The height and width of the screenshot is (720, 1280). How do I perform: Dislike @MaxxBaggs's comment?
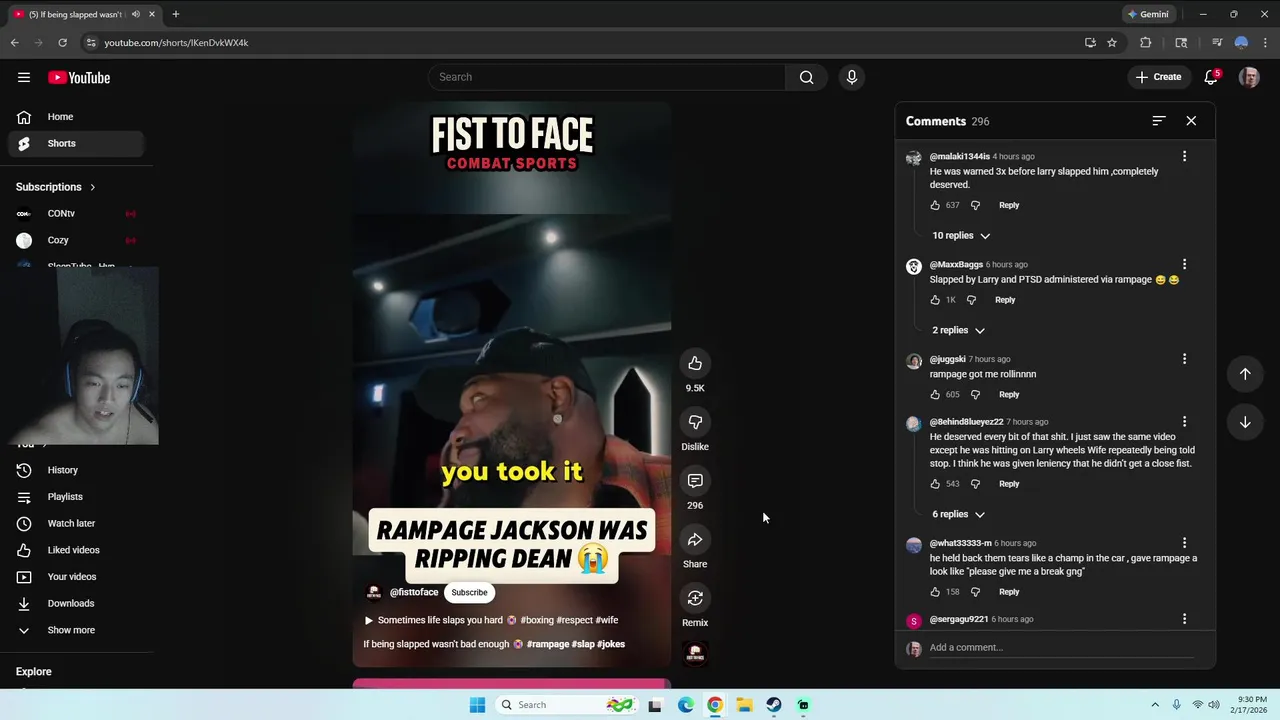coord(971,300)
